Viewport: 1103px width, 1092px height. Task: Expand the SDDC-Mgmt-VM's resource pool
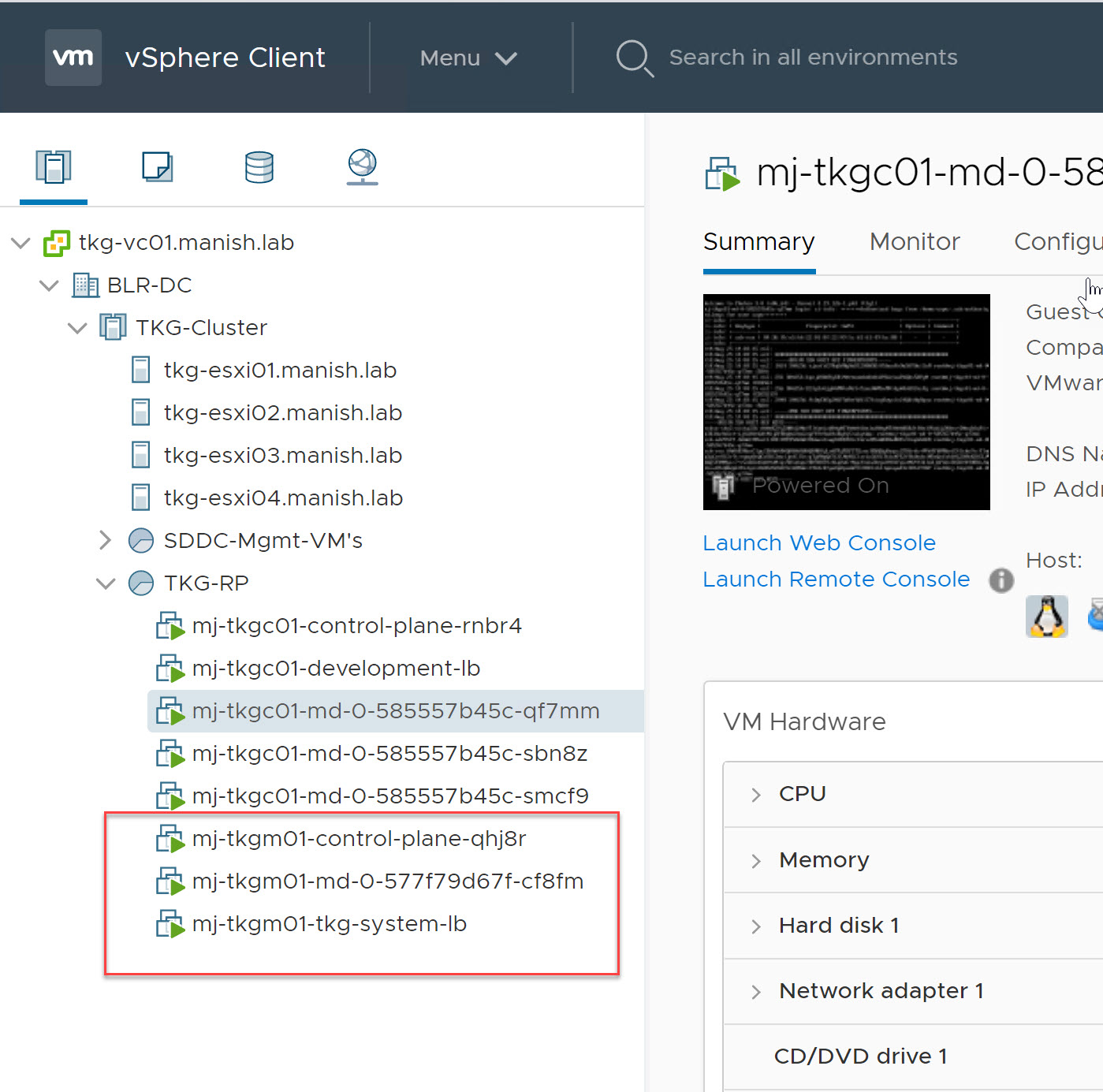(x=106, y=541)
